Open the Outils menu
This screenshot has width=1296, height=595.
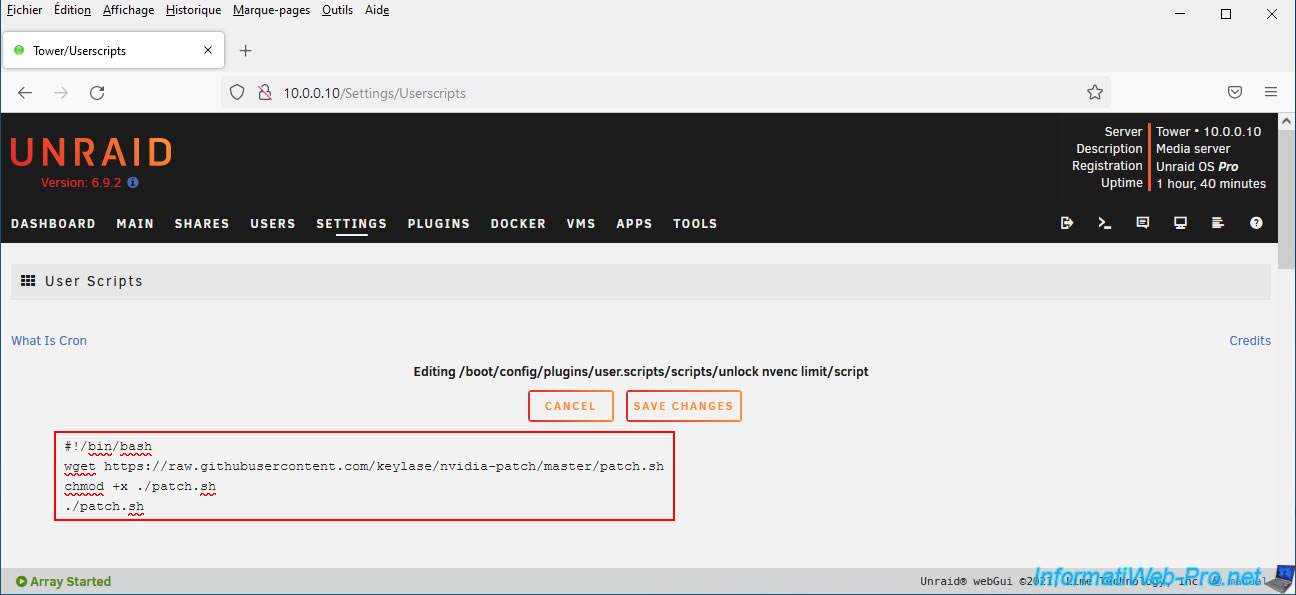click(x=337, y=10)
